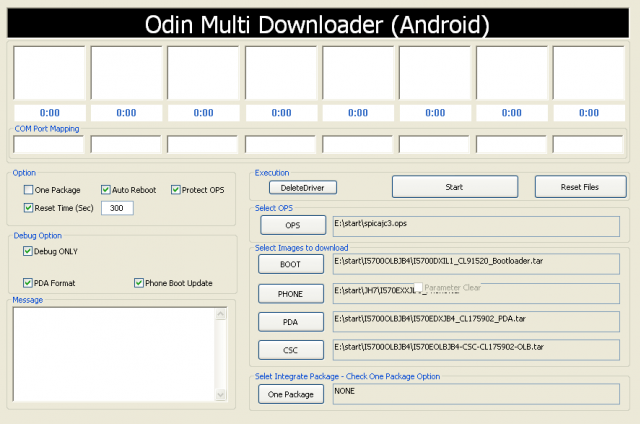The height and width of the screenshot is (424, 640).
Task: Click the OPS path field with spicajc3.ops
Action: point(476,226)
